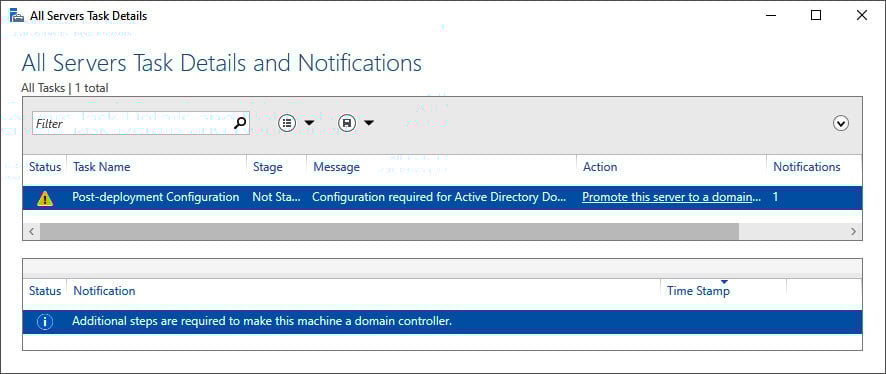The image size is (886, 374).
Task: Expand the list options dropdown arrow
Action: [309, 123]
